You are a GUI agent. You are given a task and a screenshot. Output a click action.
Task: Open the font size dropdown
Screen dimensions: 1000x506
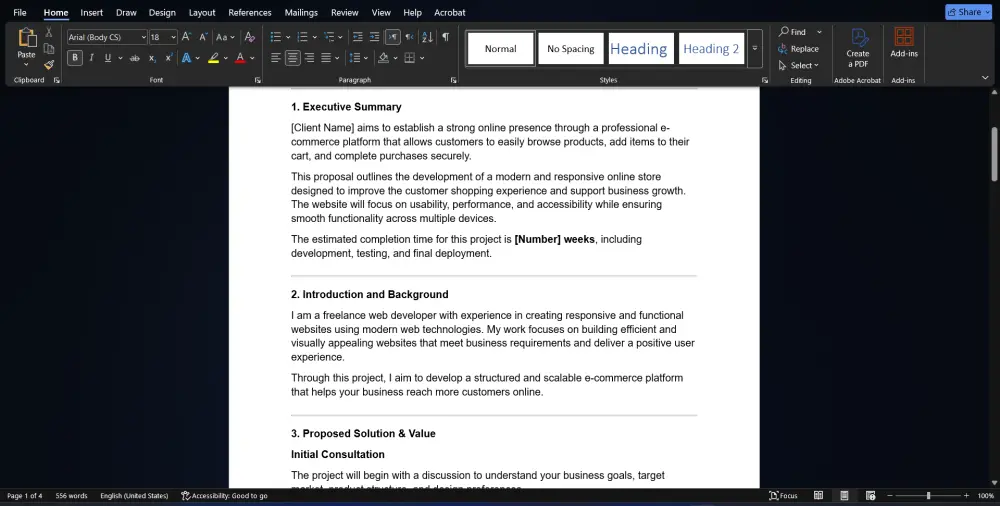[x=173, y=38]
